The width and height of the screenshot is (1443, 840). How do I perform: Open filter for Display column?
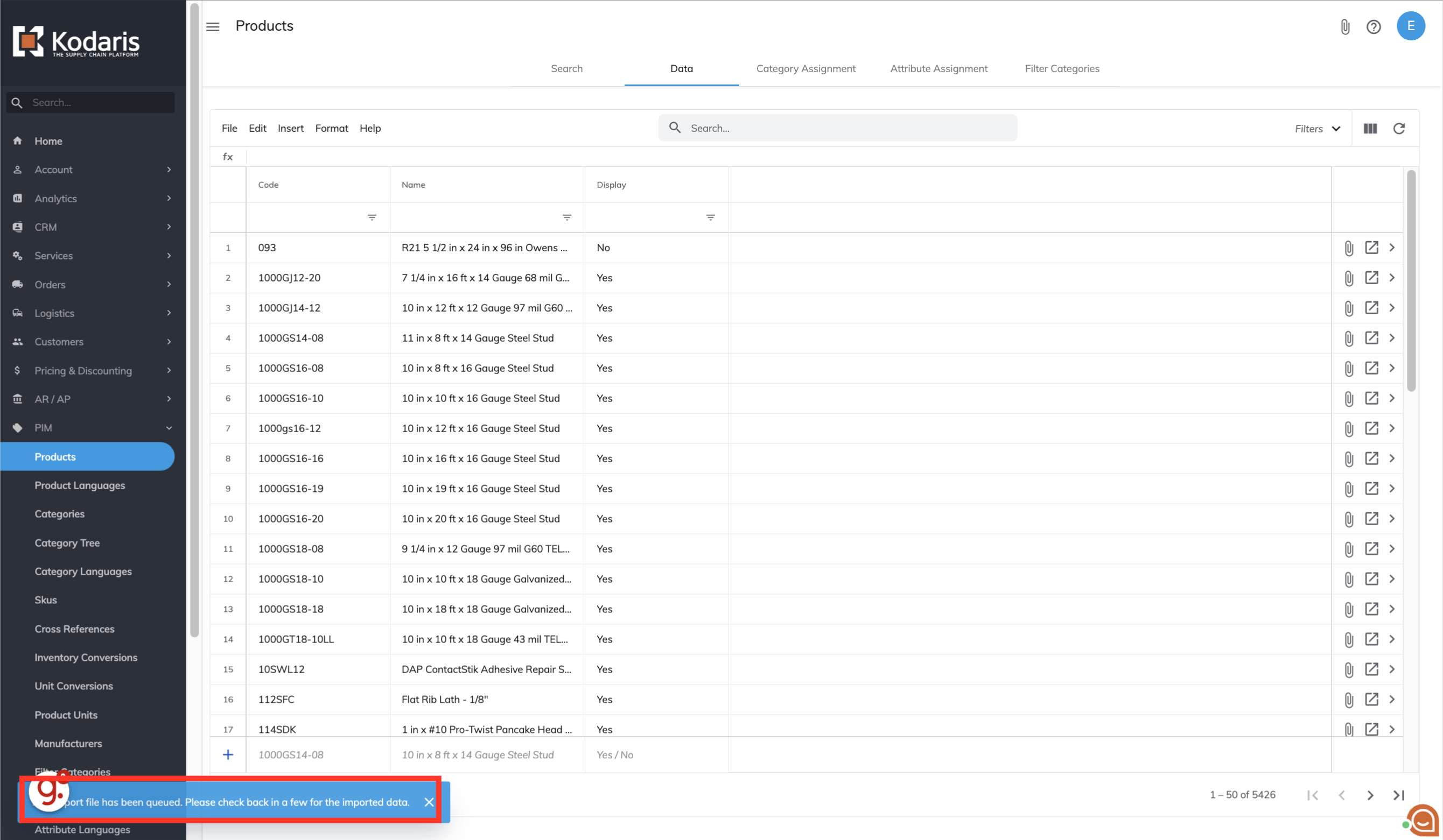click(x=710, y=217)
